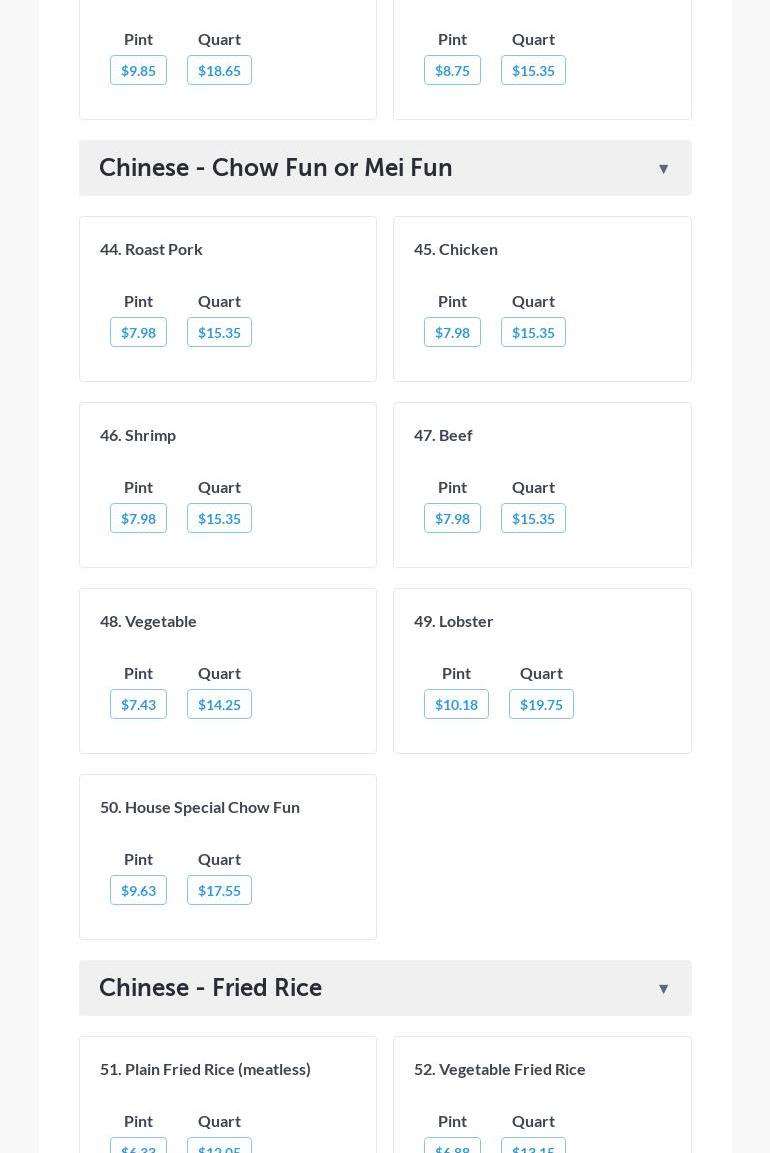Select Vegetable pint at $7.43
Screen dimensions: 770x1153
[138, 705]
